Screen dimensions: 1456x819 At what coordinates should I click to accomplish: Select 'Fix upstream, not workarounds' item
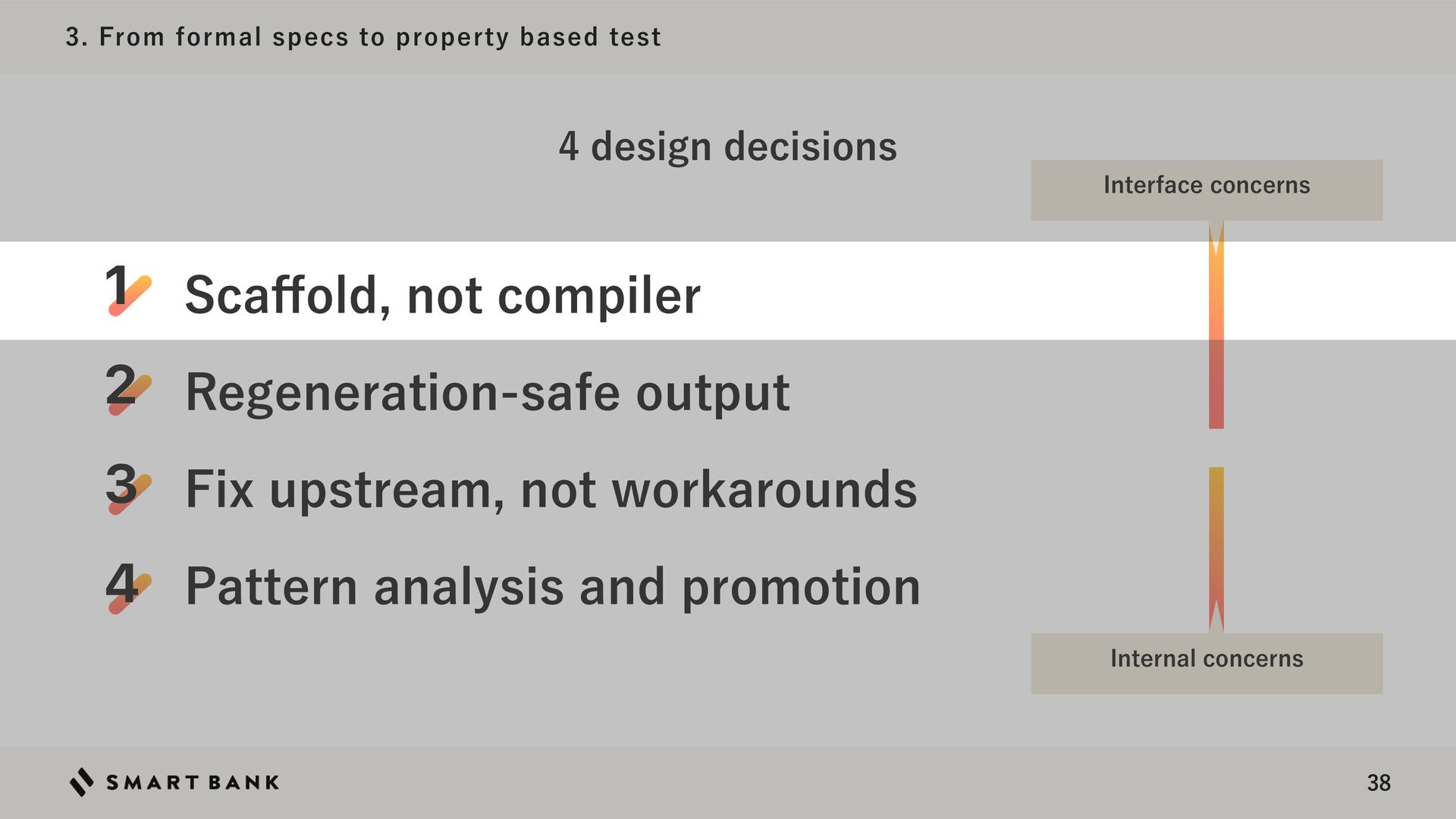(x=551, y=489)
